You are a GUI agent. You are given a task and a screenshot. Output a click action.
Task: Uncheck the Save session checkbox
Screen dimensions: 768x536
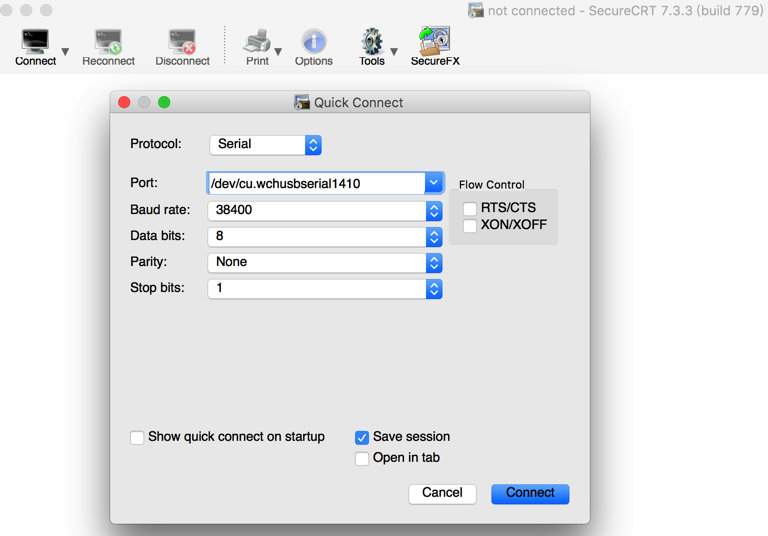(362, 438)
